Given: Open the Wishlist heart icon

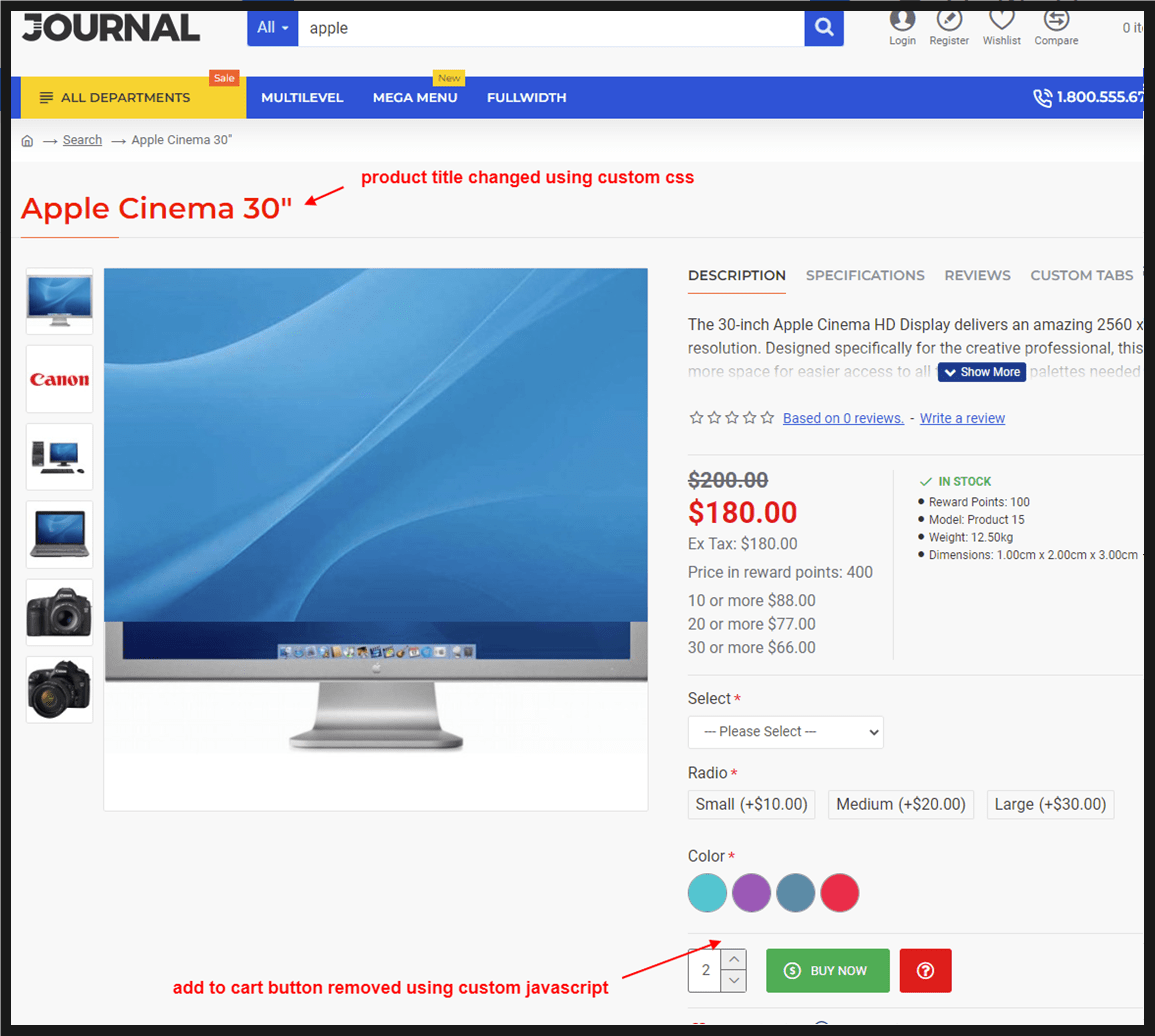Looking at the screenshot, I should pyautogui.click(x=1001, y=20).
